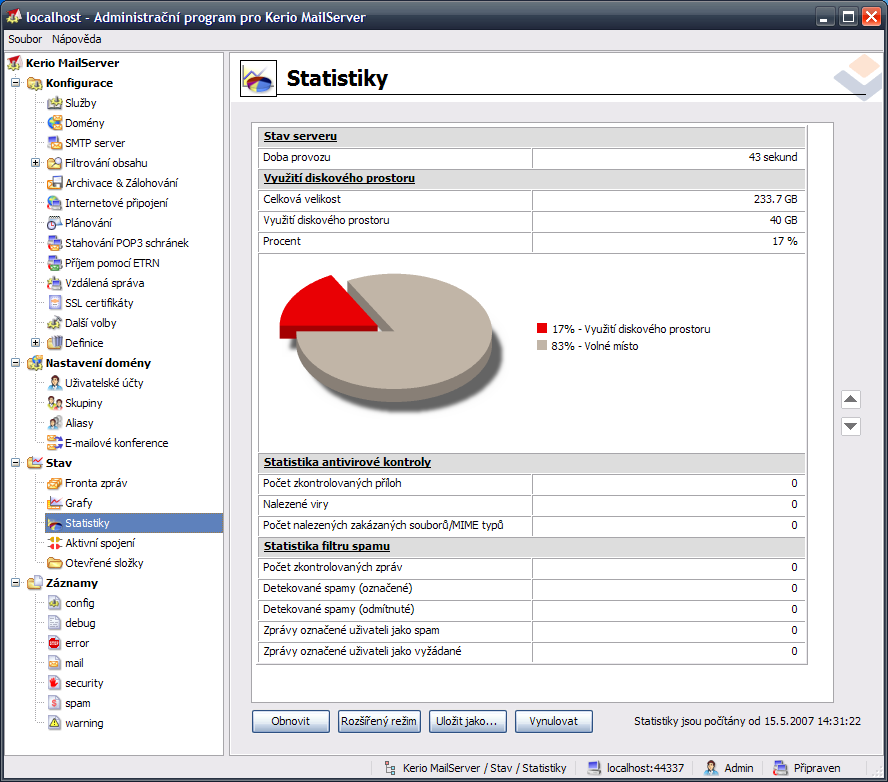Select the Příjem pomocí ETRN icon

click(x=54, y=263)
